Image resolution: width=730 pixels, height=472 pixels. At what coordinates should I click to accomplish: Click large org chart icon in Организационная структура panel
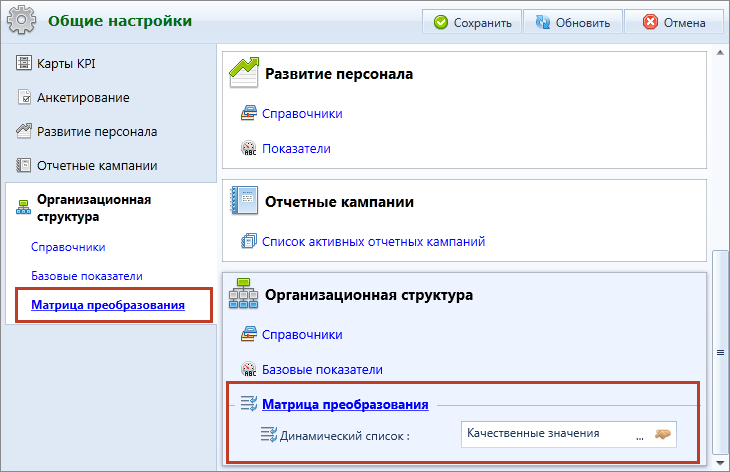tap(243, 294)
